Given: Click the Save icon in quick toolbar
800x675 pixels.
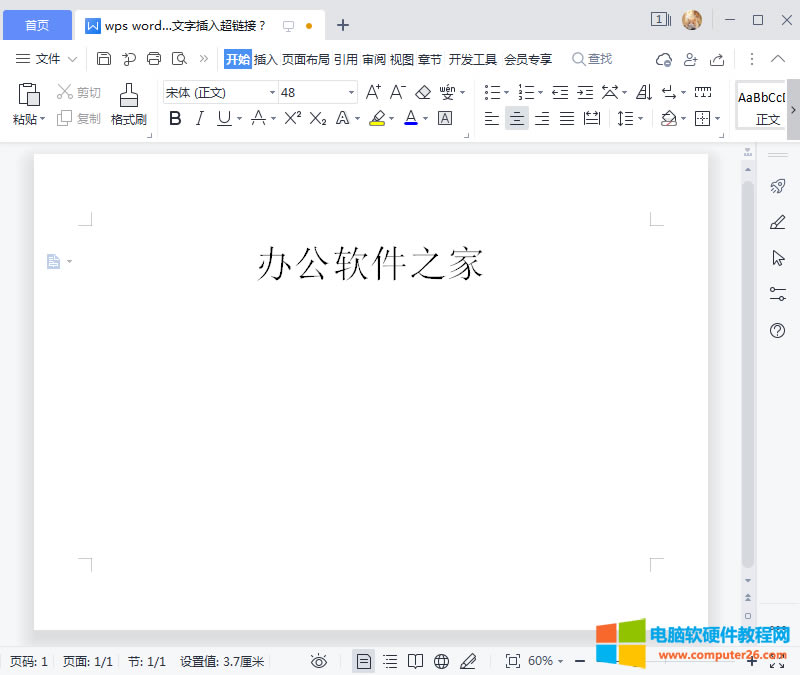Looking at the screenshot, I should (x=104, y=59).
